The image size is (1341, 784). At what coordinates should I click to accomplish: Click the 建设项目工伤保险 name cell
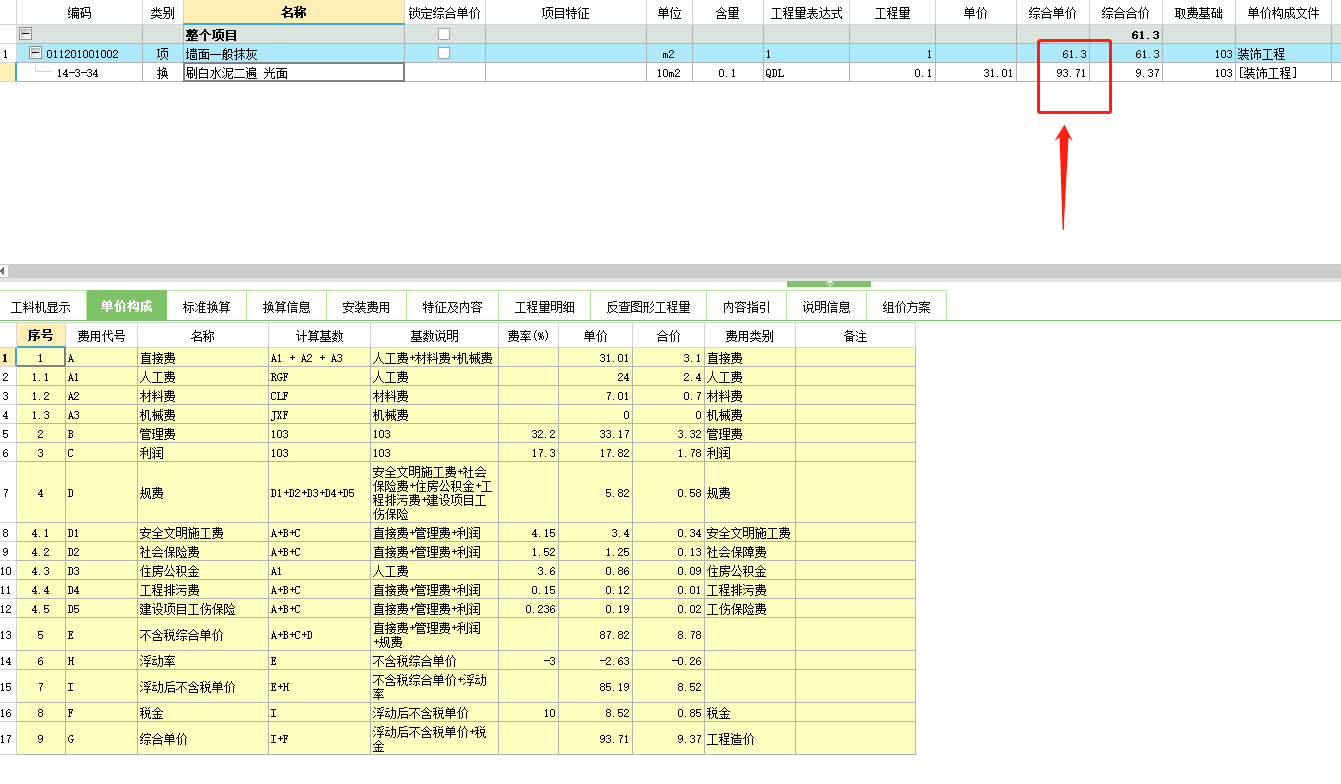pyautogui.click(x=202, y=609)
